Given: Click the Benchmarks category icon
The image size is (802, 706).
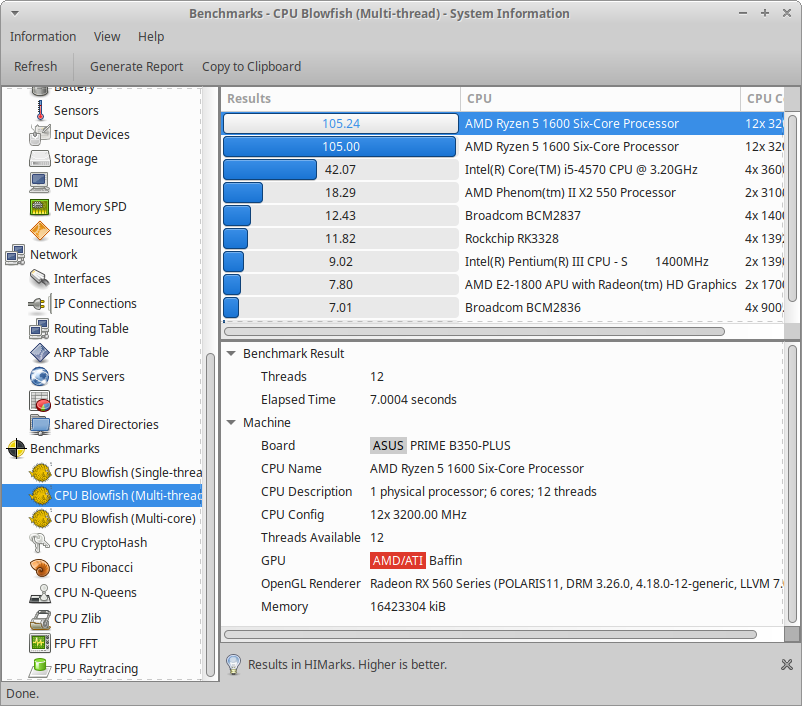Looking at the screenshot, I should (x=16, y=449).
